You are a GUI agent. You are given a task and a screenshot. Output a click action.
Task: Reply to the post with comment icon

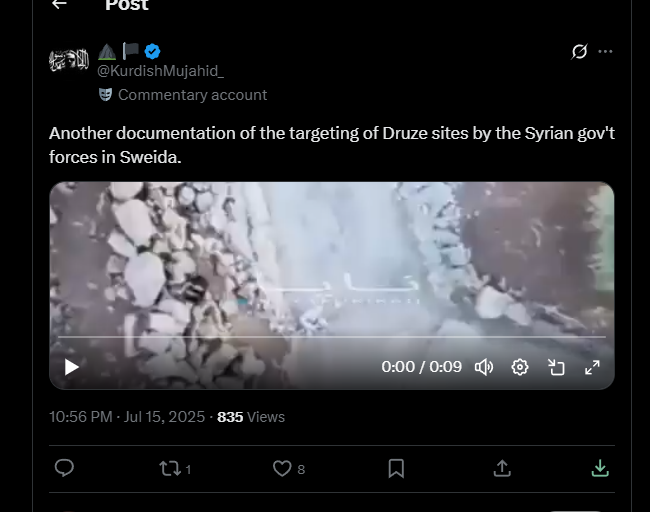click(64, 468)
